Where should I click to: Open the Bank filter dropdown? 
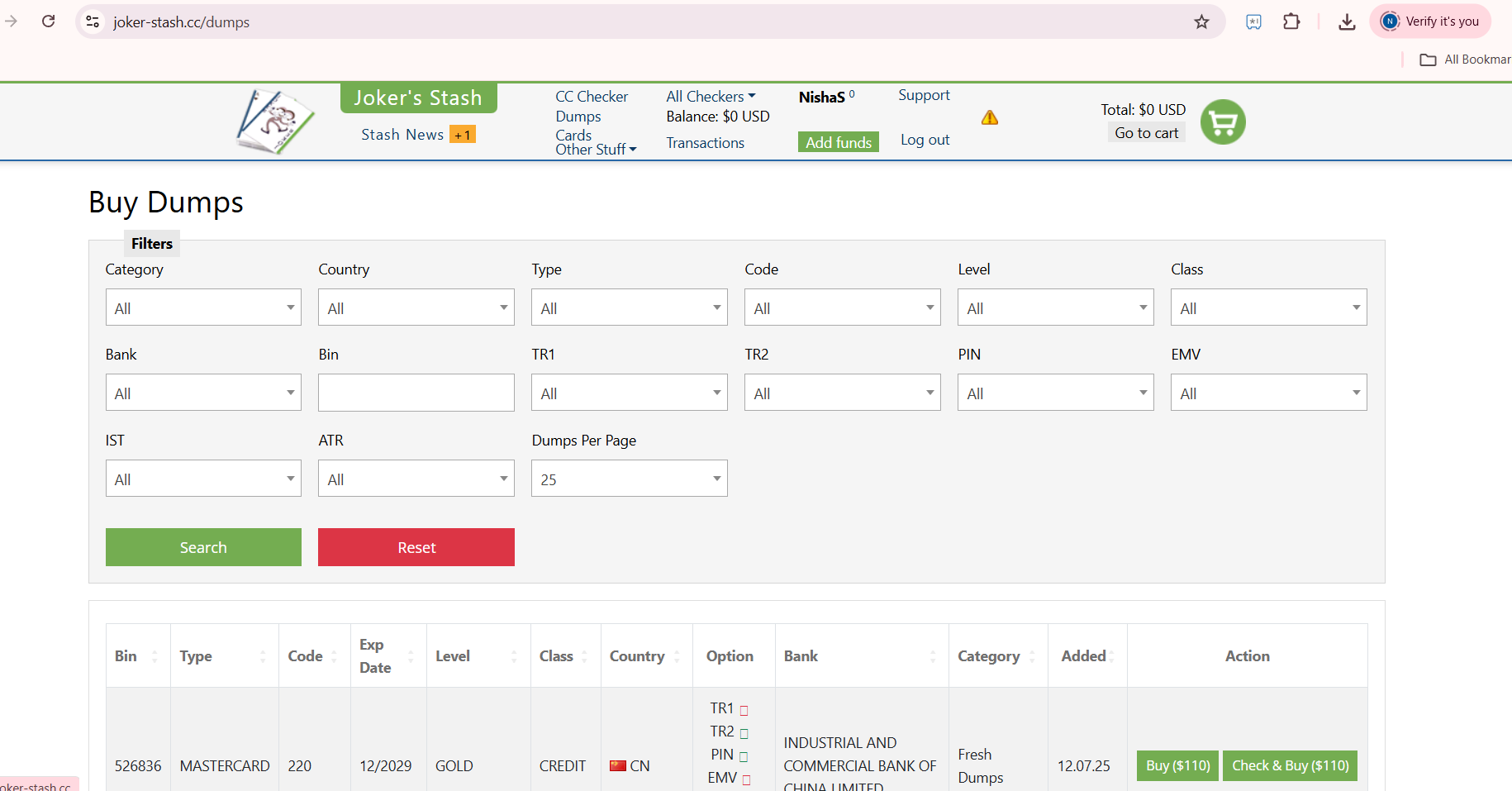coord(203,393)
